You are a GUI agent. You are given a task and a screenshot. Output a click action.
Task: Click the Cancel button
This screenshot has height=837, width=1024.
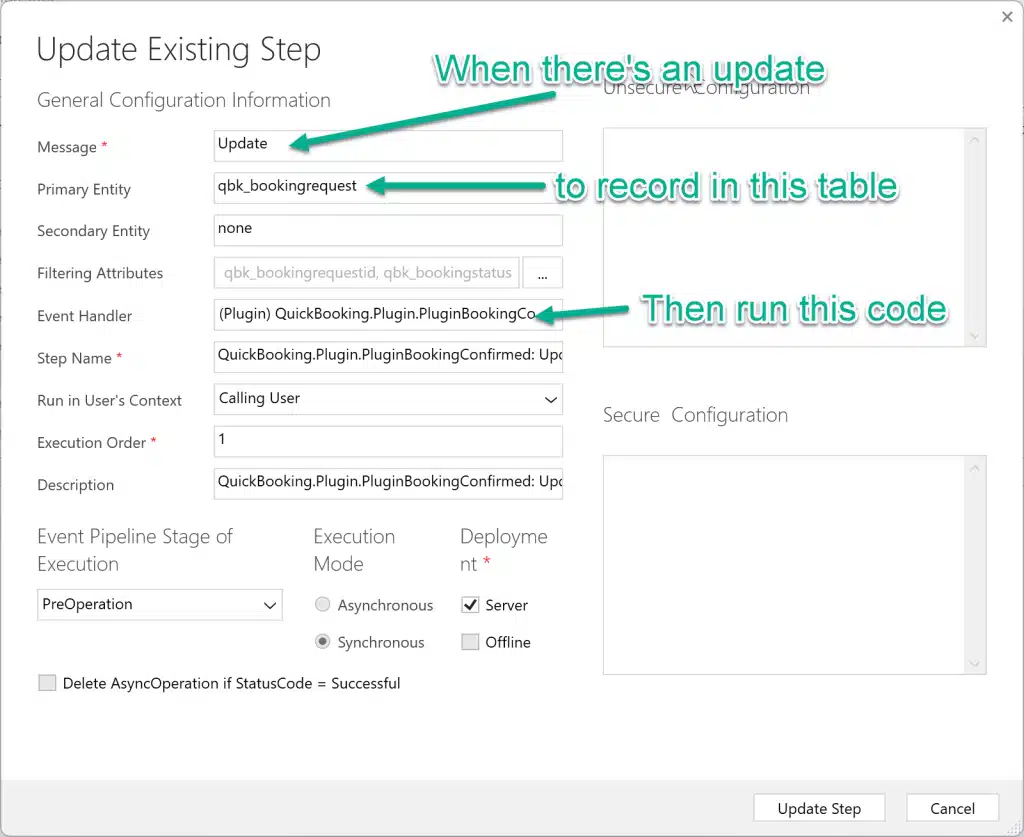pos(951,807)
